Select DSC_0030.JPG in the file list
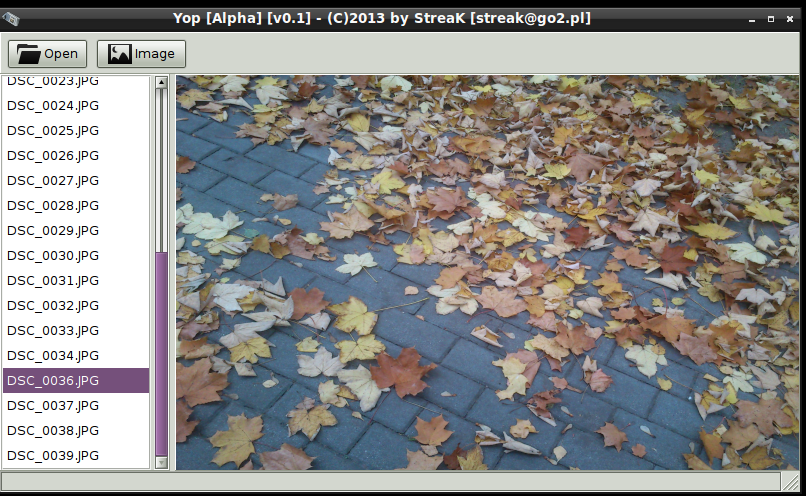The image size is (806, 496). pos(76,255)
